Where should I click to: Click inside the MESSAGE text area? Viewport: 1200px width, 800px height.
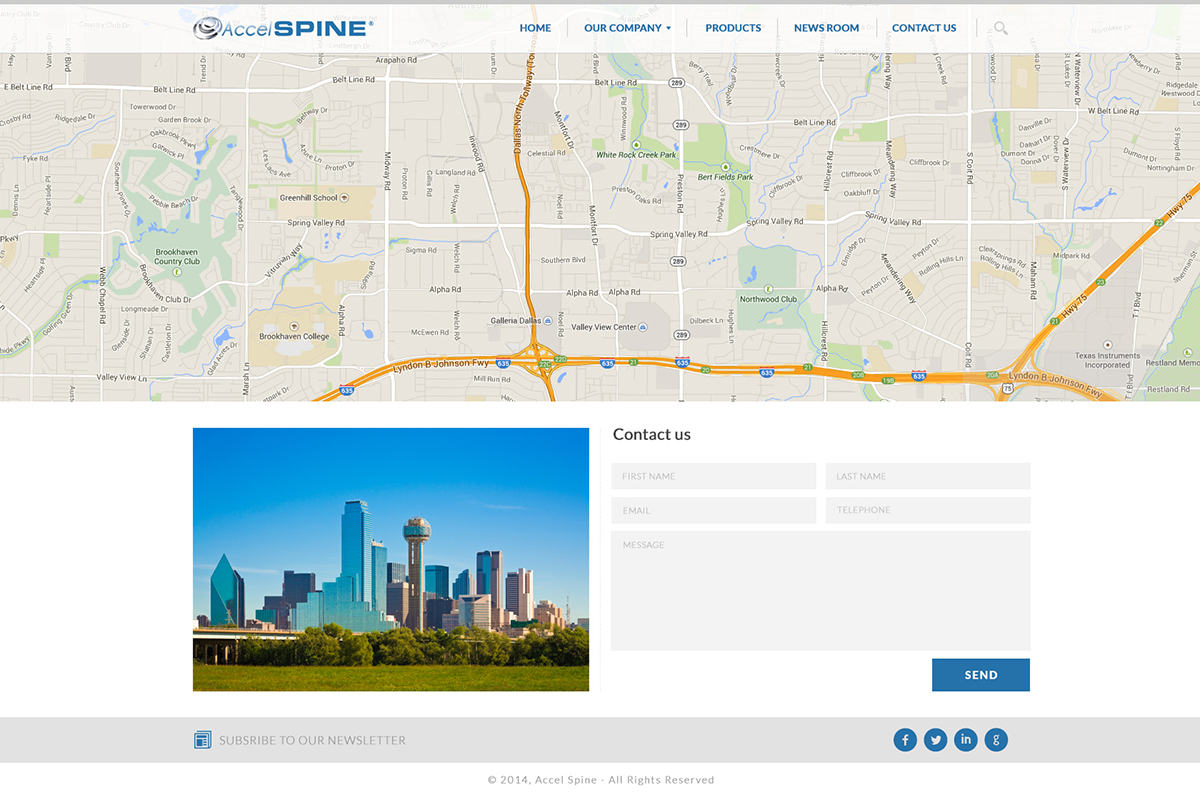click(x=820, y=590)
